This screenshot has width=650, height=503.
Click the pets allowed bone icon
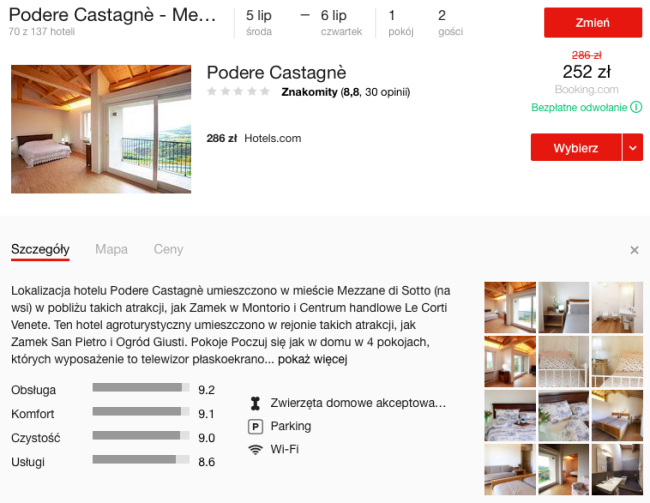255,403
